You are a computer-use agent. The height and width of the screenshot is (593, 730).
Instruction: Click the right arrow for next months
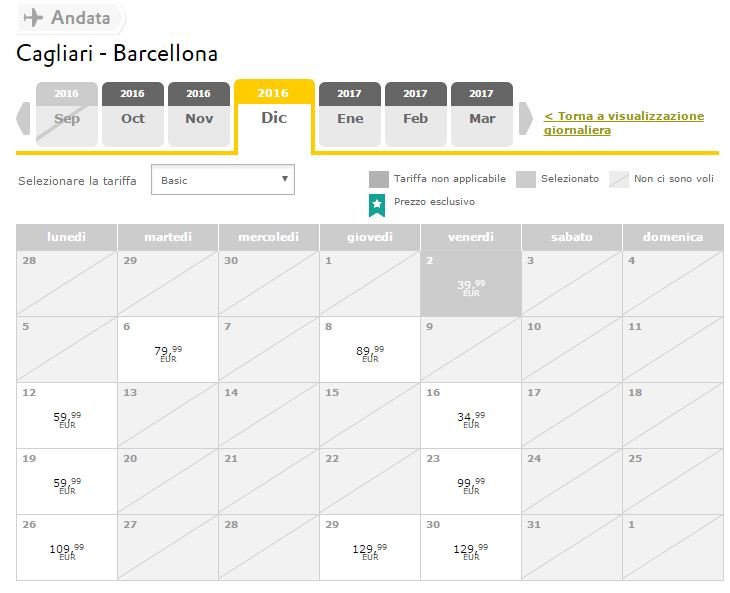tap(525, 118)
